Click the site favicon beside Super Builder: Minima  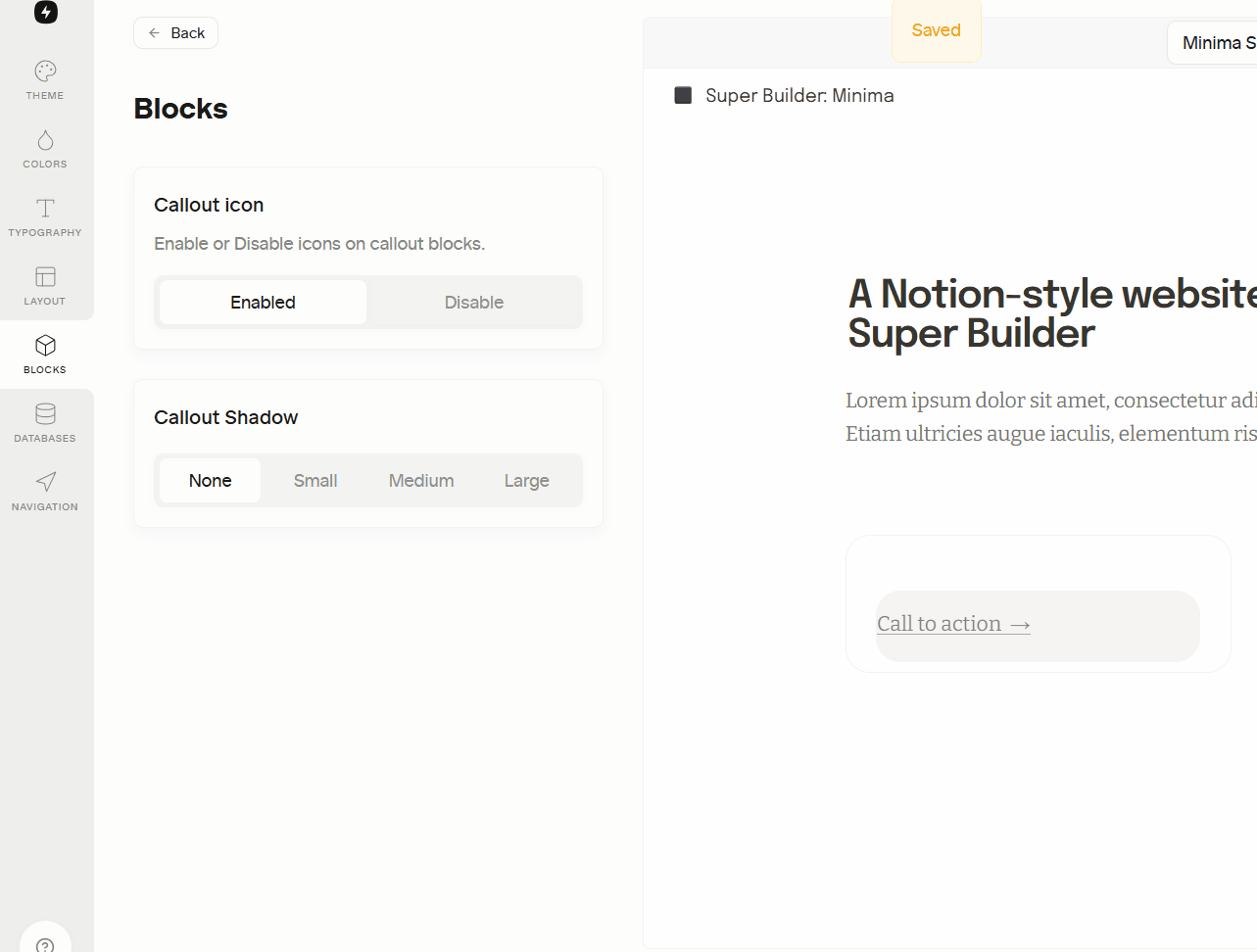tap(684, 95)
